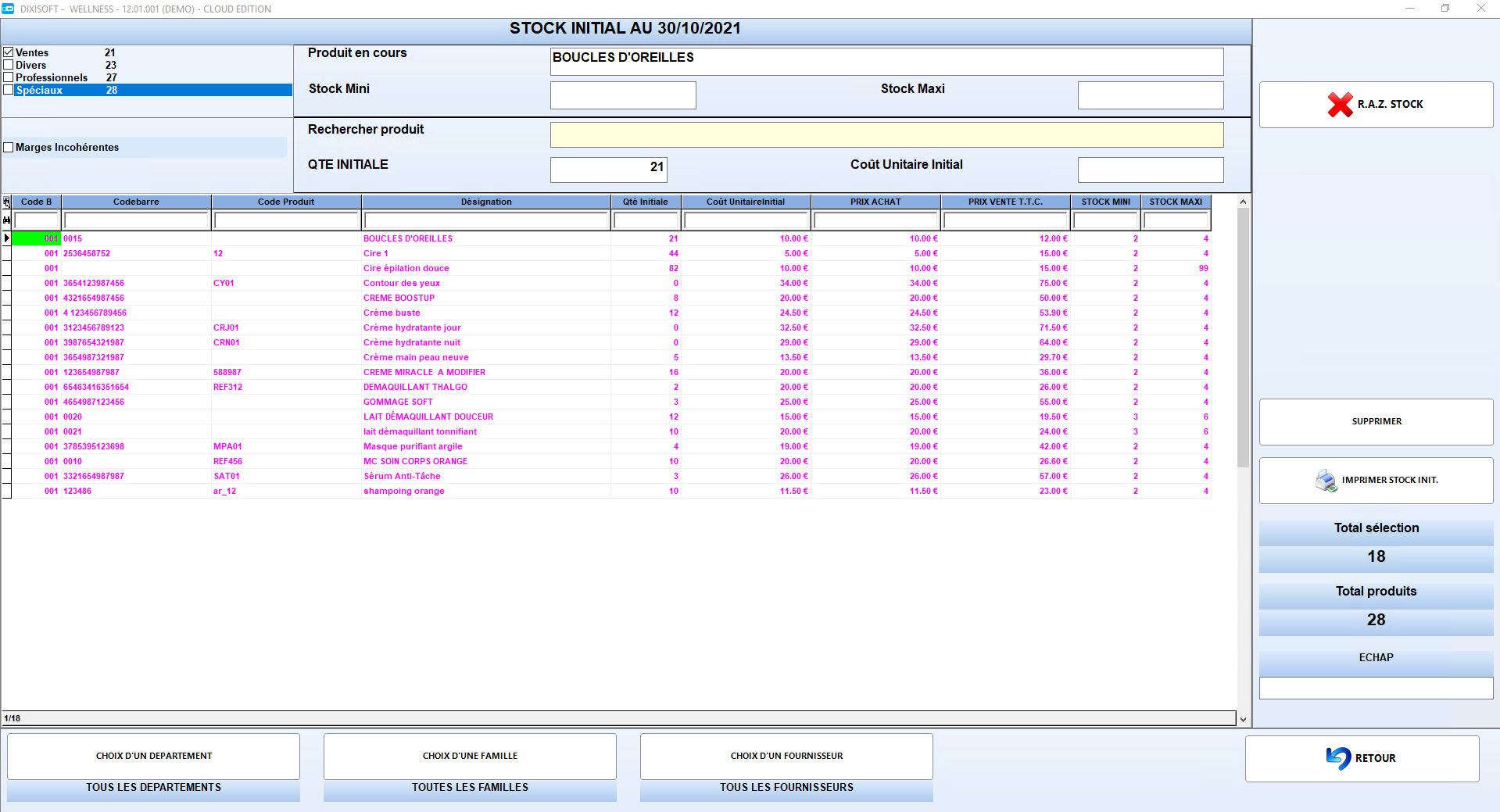Click the yellow Rechercher produit field
The width and height of the screenshot is (1500, 812).
coord(886,134)
